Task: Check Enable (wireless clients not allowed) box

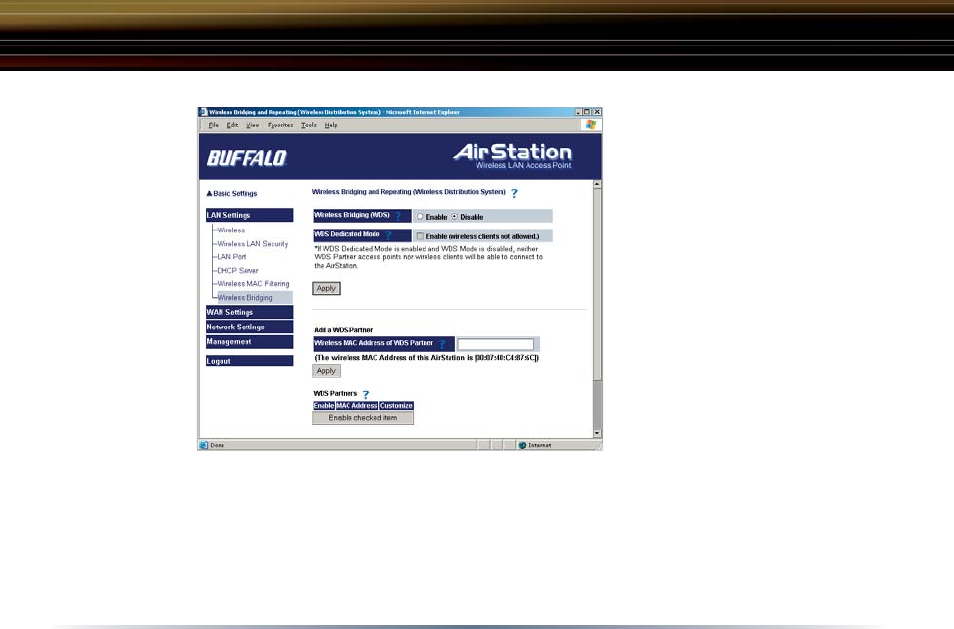Action: [420, 236]
